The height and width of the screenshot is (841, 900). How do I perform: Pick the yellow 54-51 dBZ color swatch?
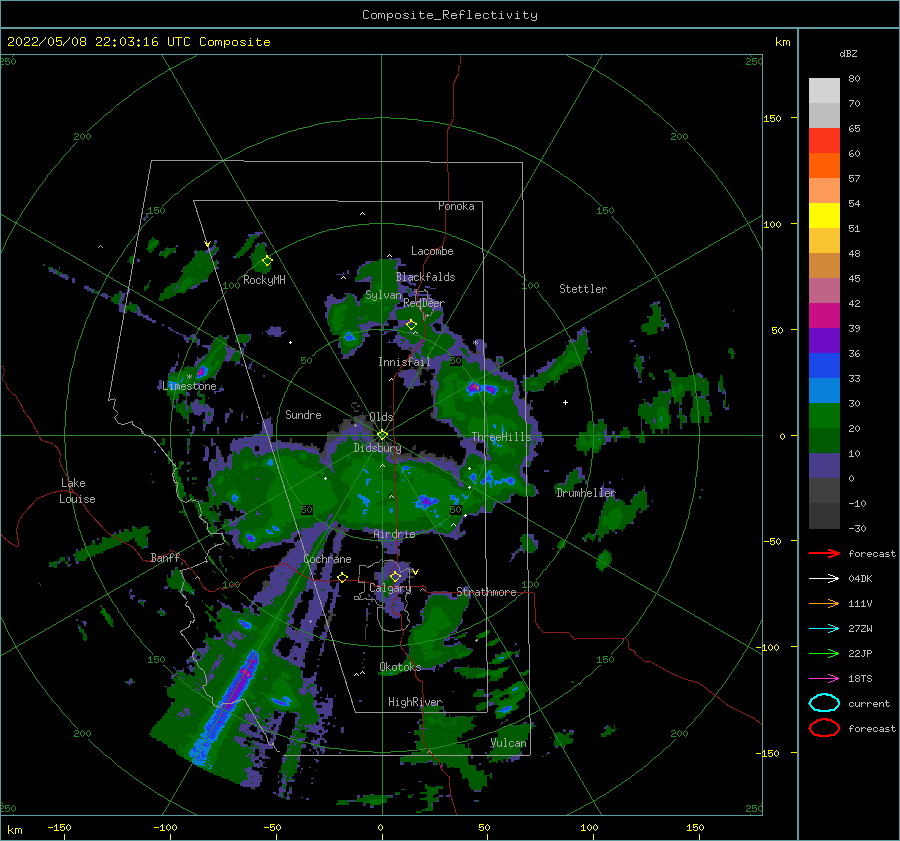(824, 216)
